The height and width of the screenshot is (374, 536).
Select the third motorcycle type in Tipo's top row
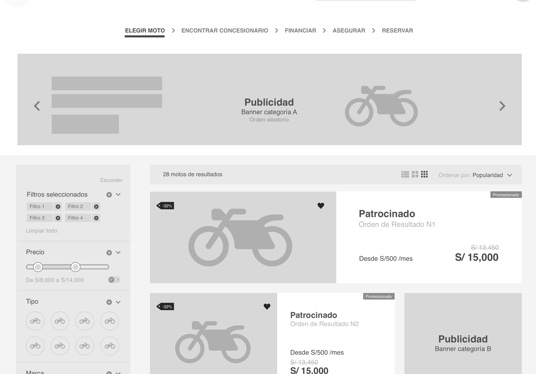coord(85,321)
